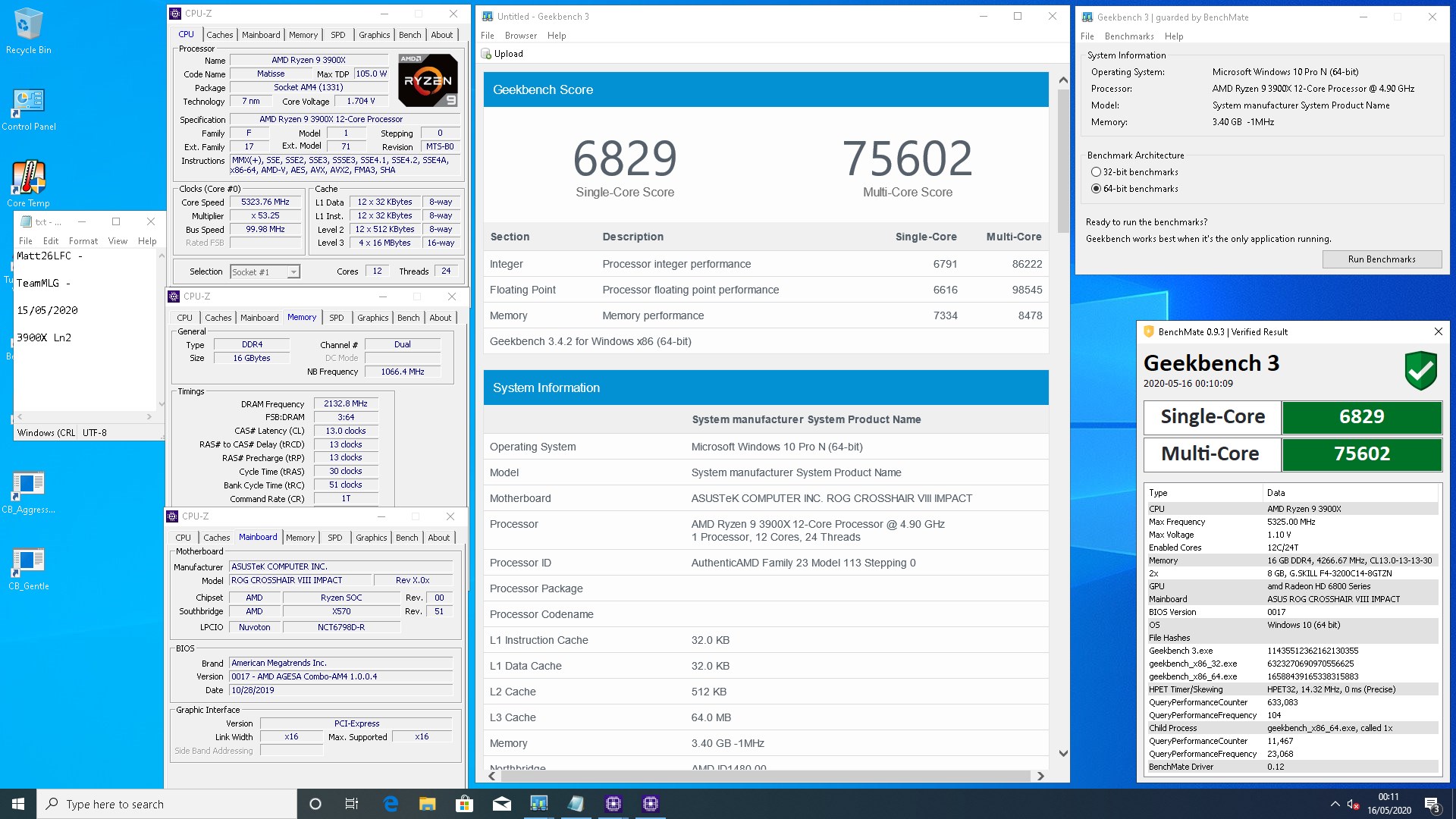Click the Ryzen 9 logo in CPU-Z
1456x819 pixels.
click(x=428, y=80)
